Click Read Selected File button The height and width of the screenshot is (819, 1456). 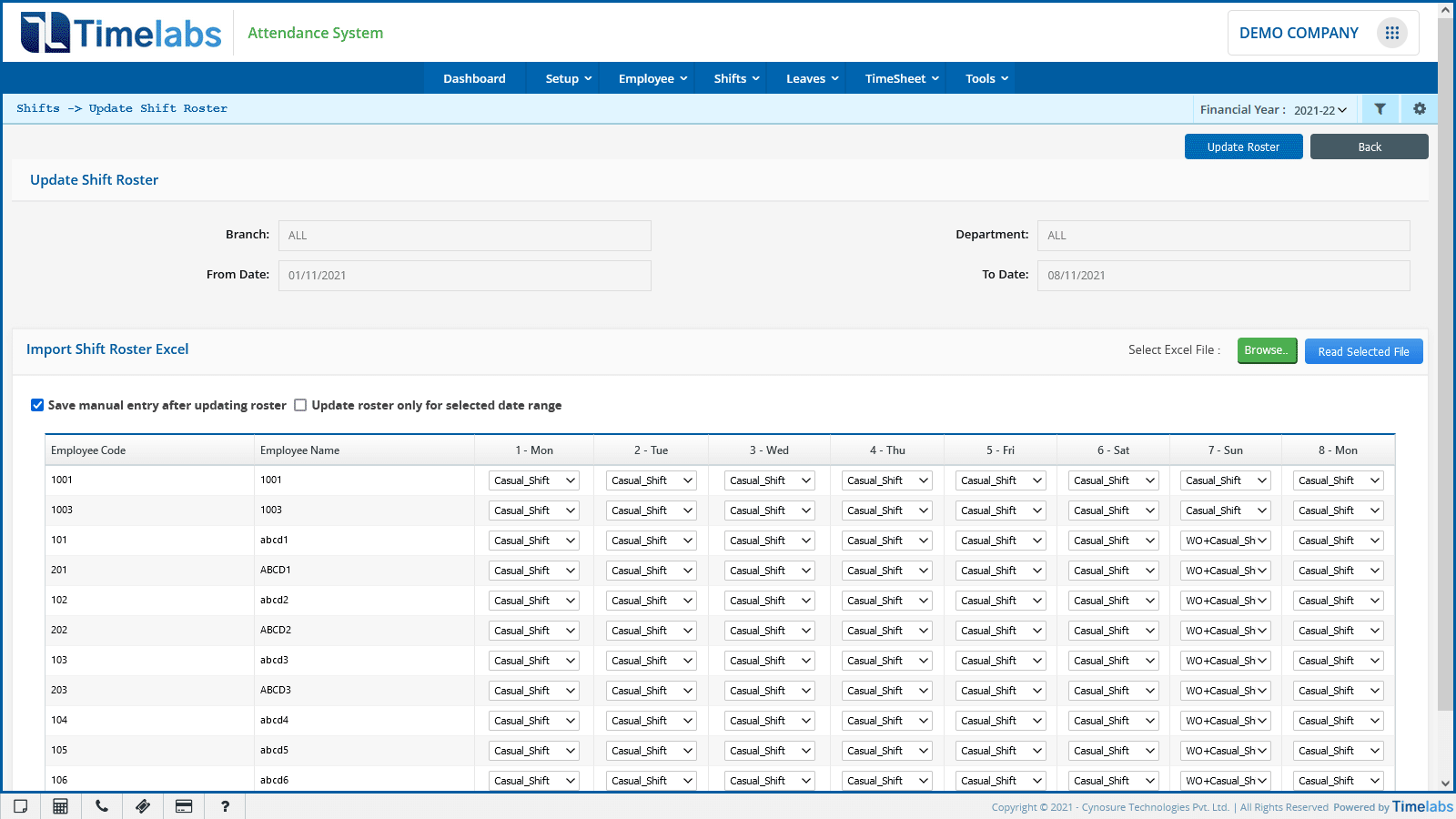click(1363, 351)
